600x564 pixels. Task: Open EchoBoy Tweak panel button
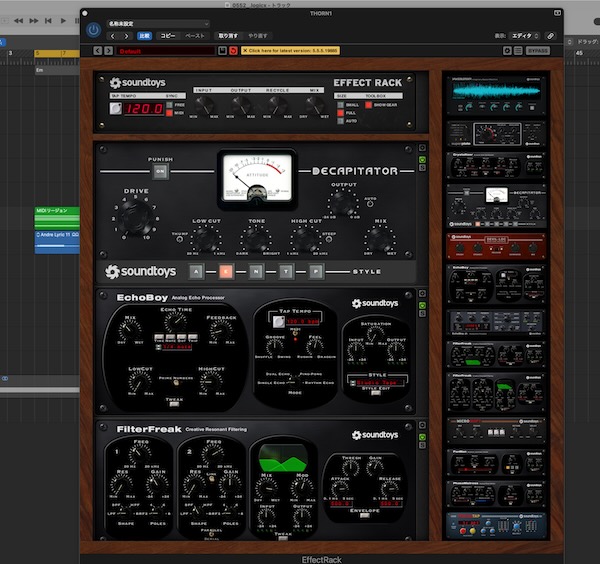pos(174,404)
